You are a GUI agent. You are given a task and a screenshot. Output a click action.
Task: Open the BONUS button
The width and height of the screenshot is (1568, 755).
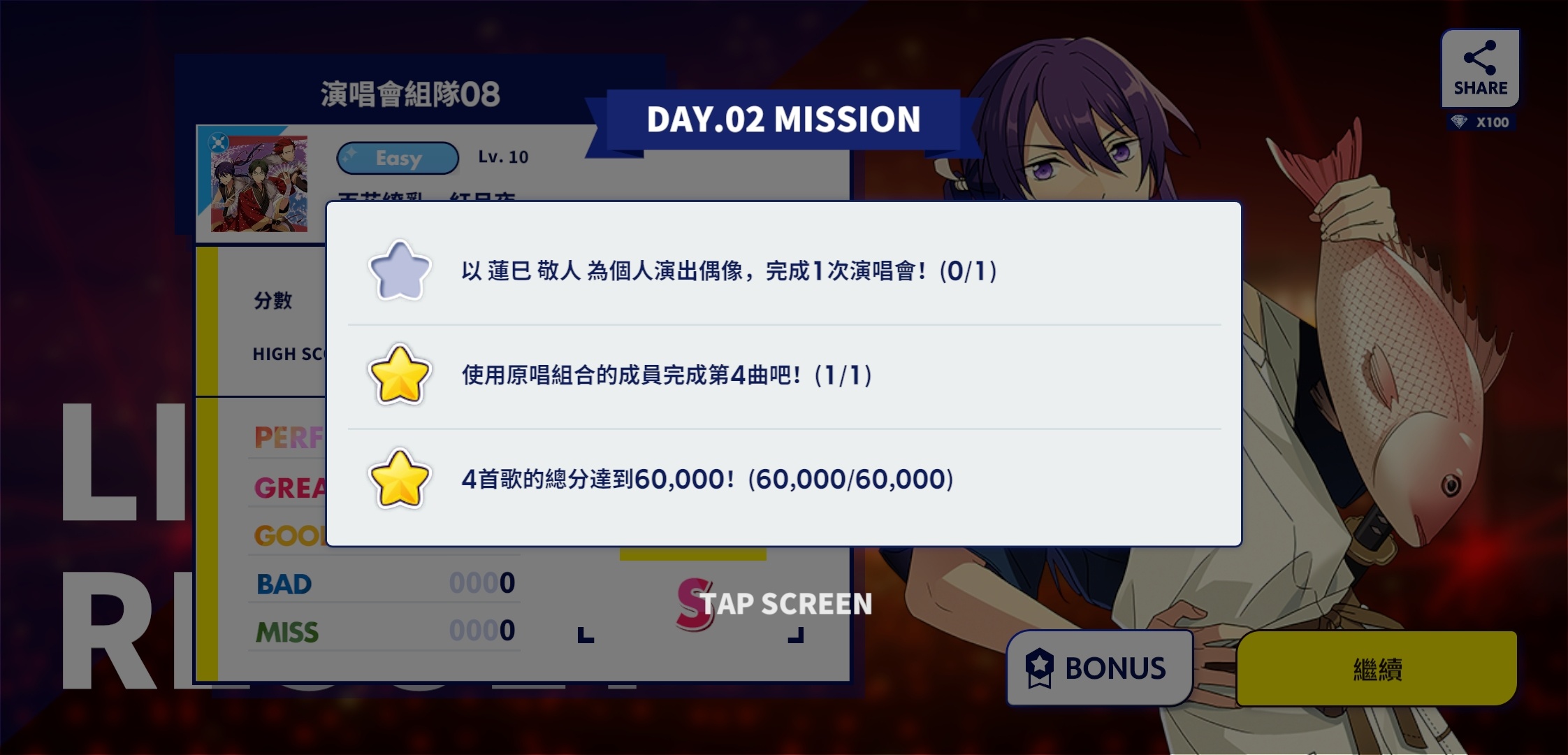pyautogui.click(x=1099, y=668)
